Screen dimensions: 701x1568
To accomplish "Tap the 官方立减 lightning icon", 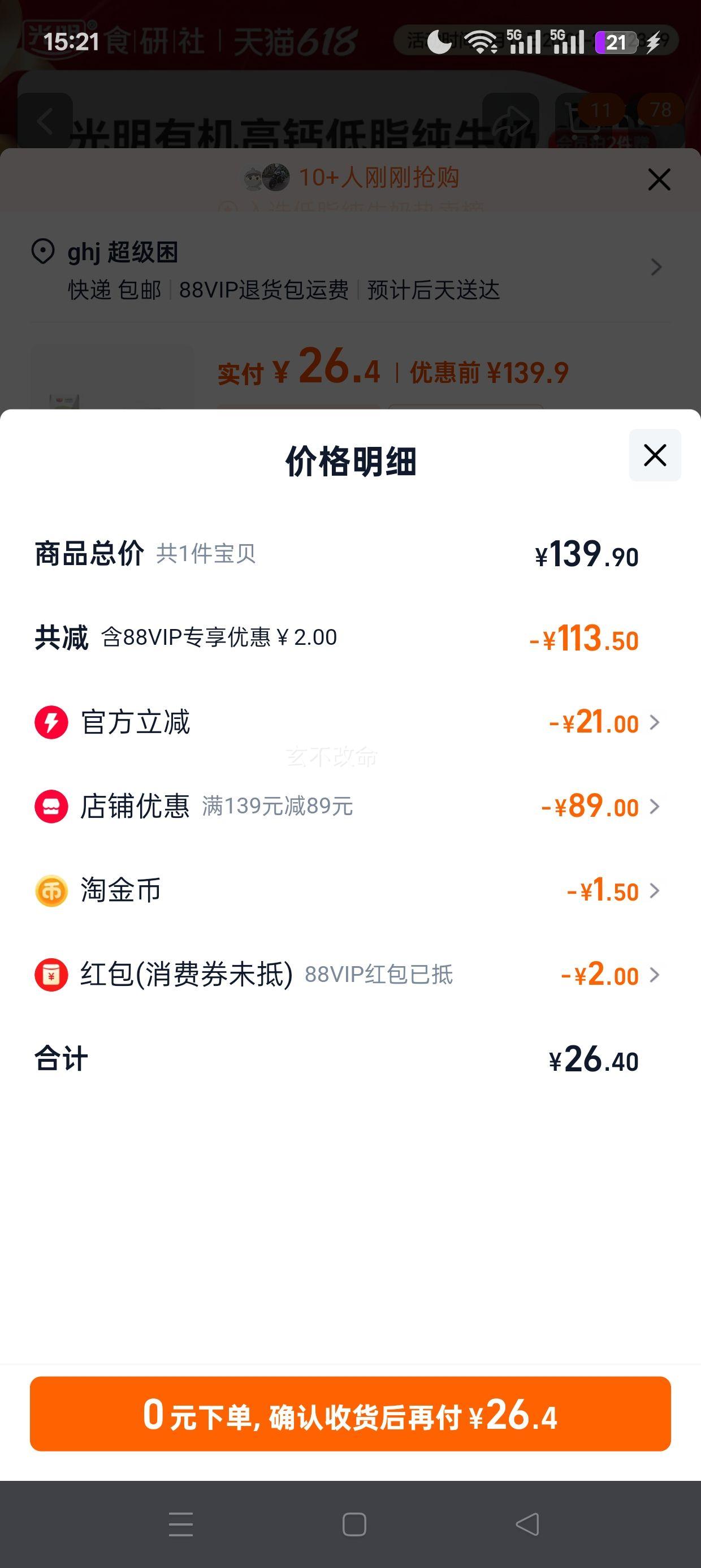I will [51, 722].
